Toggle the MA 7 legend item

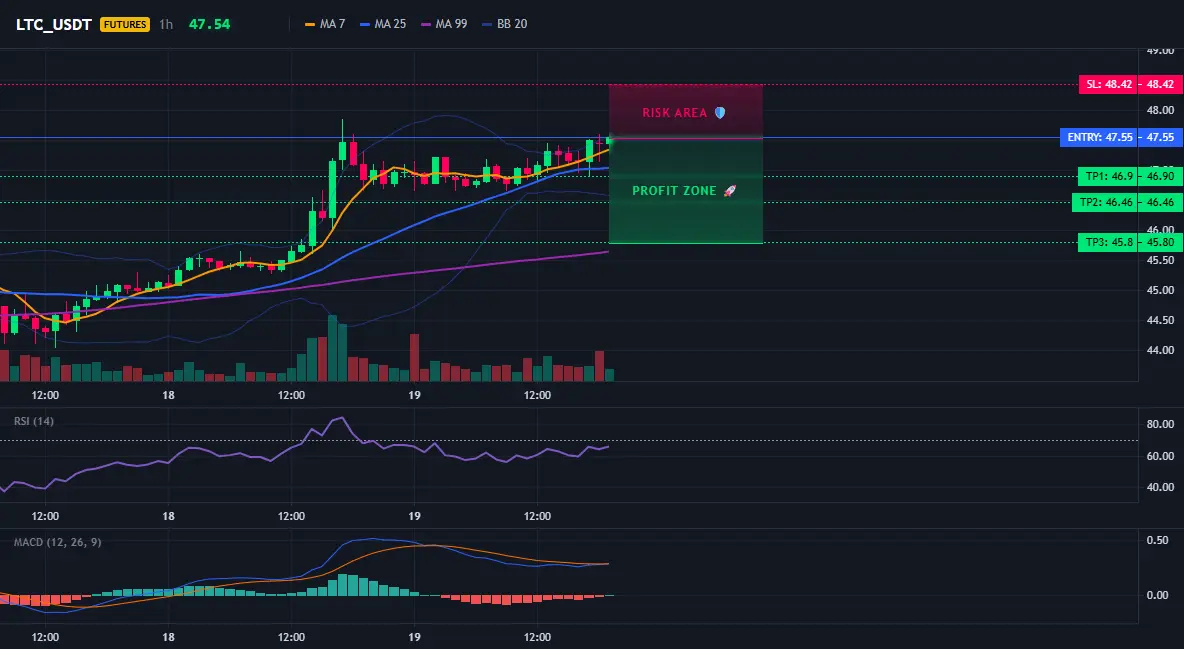coord(325,24)
